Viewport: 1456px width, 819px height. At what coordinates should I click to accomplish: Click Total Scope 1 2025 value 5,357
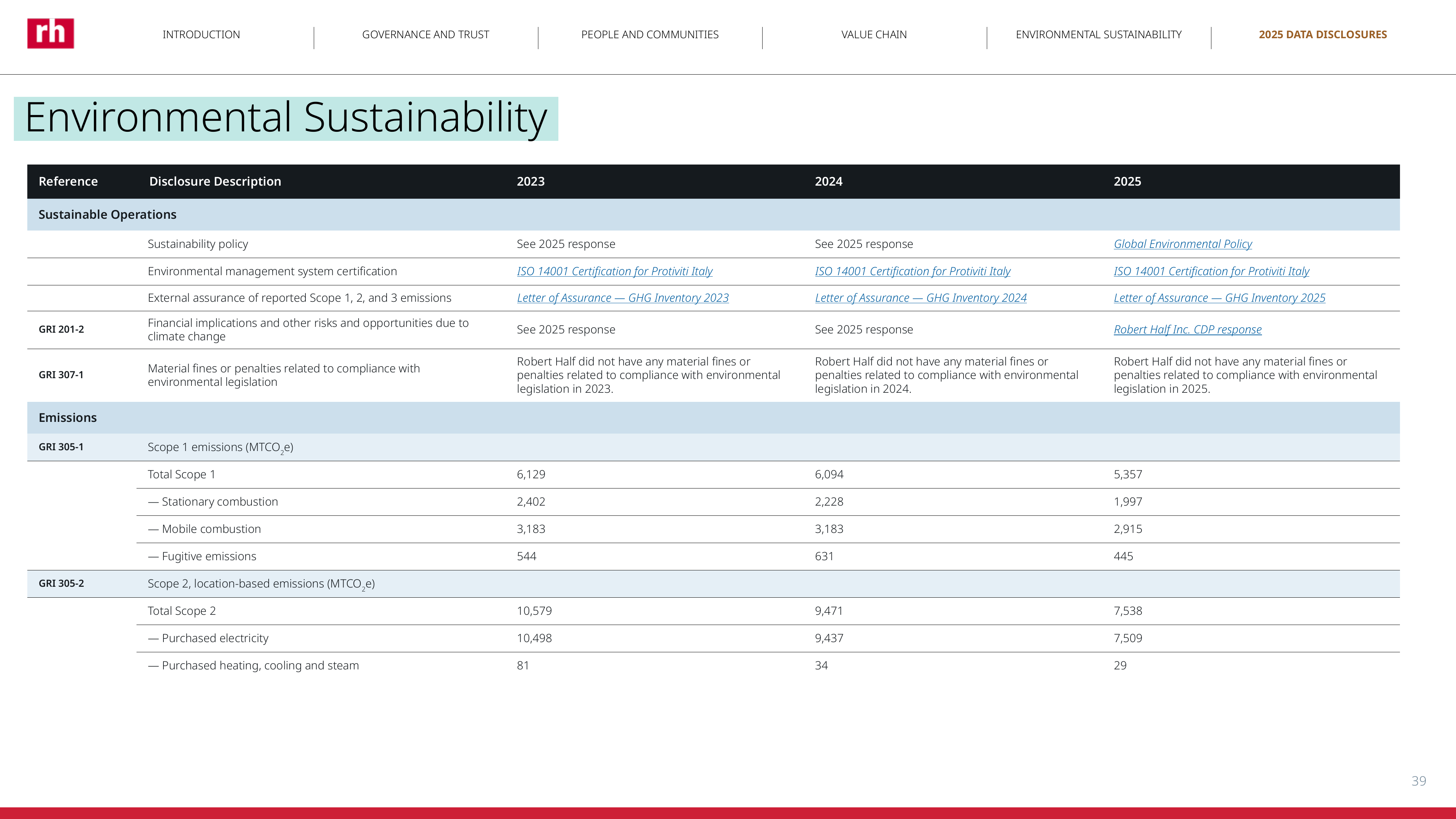point(1128,475)
